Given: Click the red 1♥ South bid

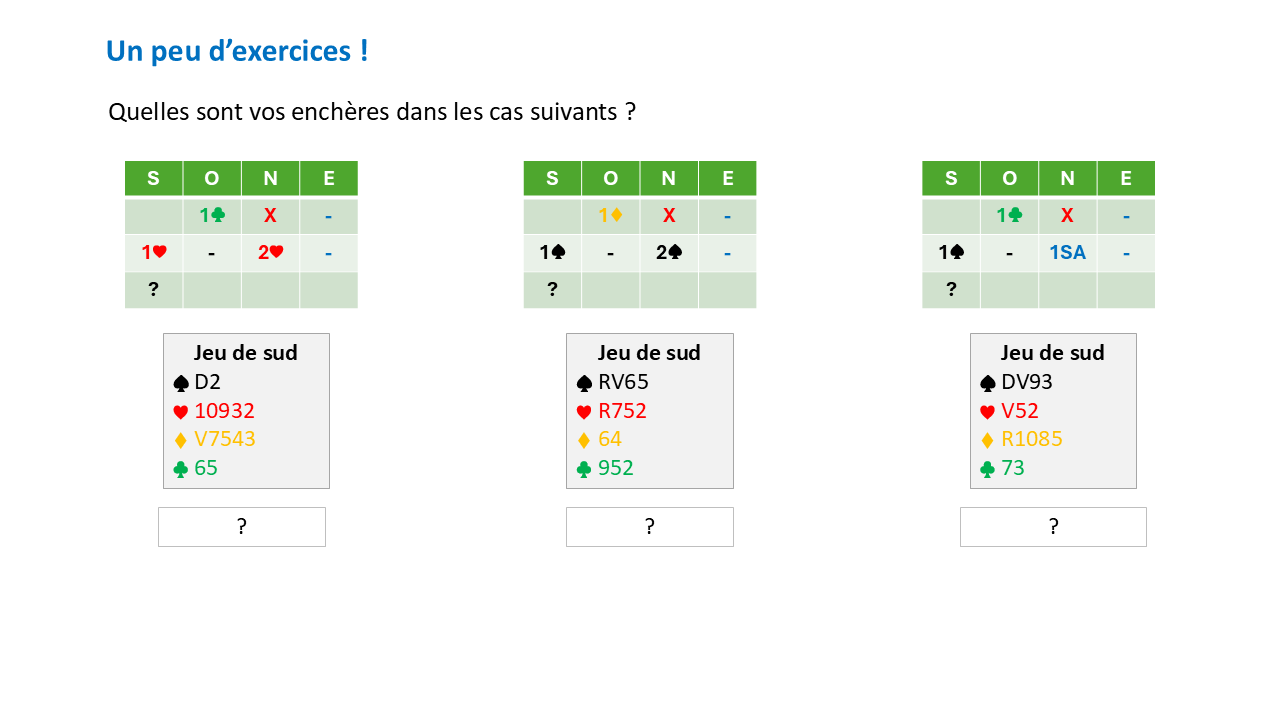Looking at the screenshot, I should point(153,253).
